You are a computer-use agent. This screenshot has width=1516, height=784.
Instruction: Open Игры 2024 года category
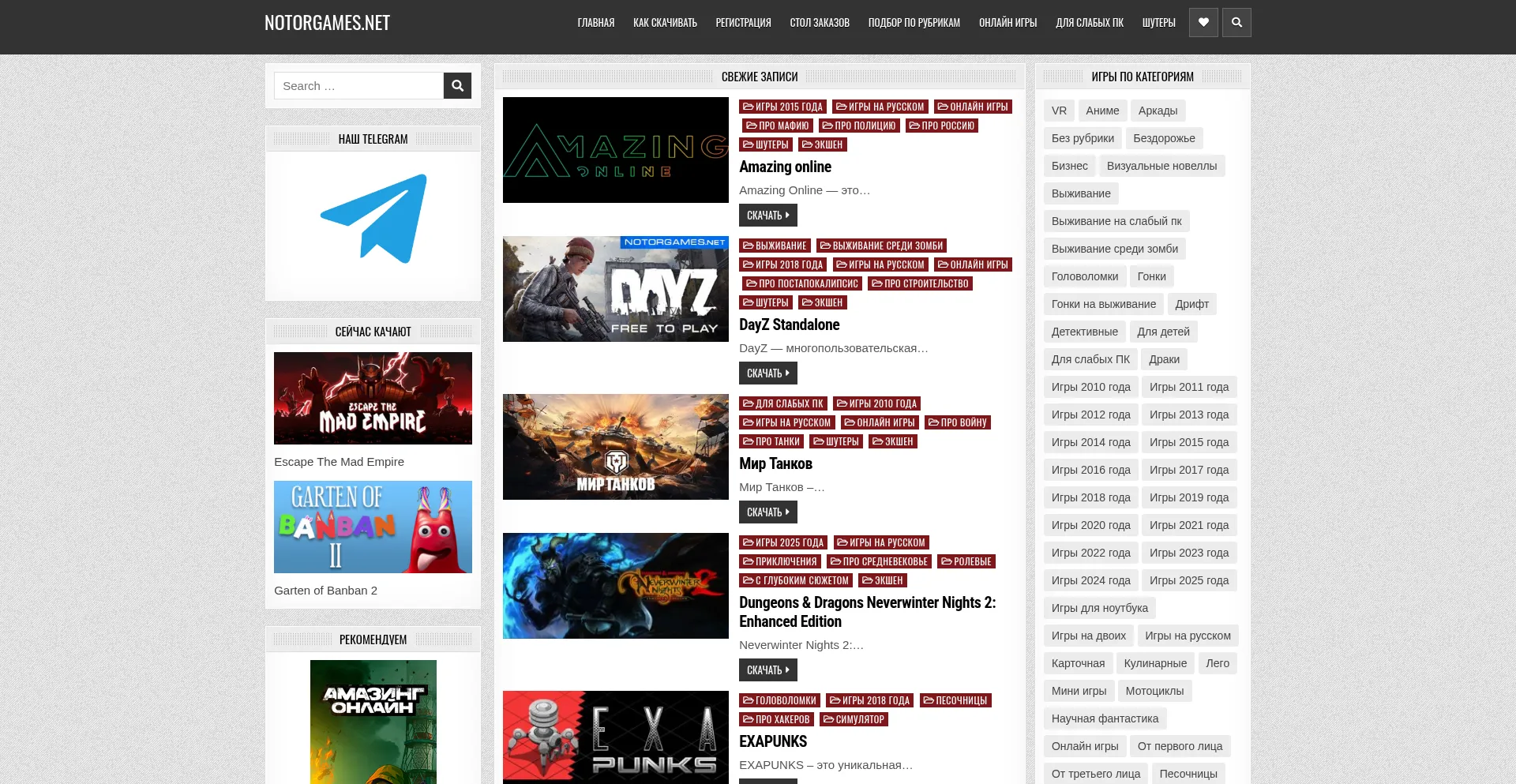point(1090,580)
